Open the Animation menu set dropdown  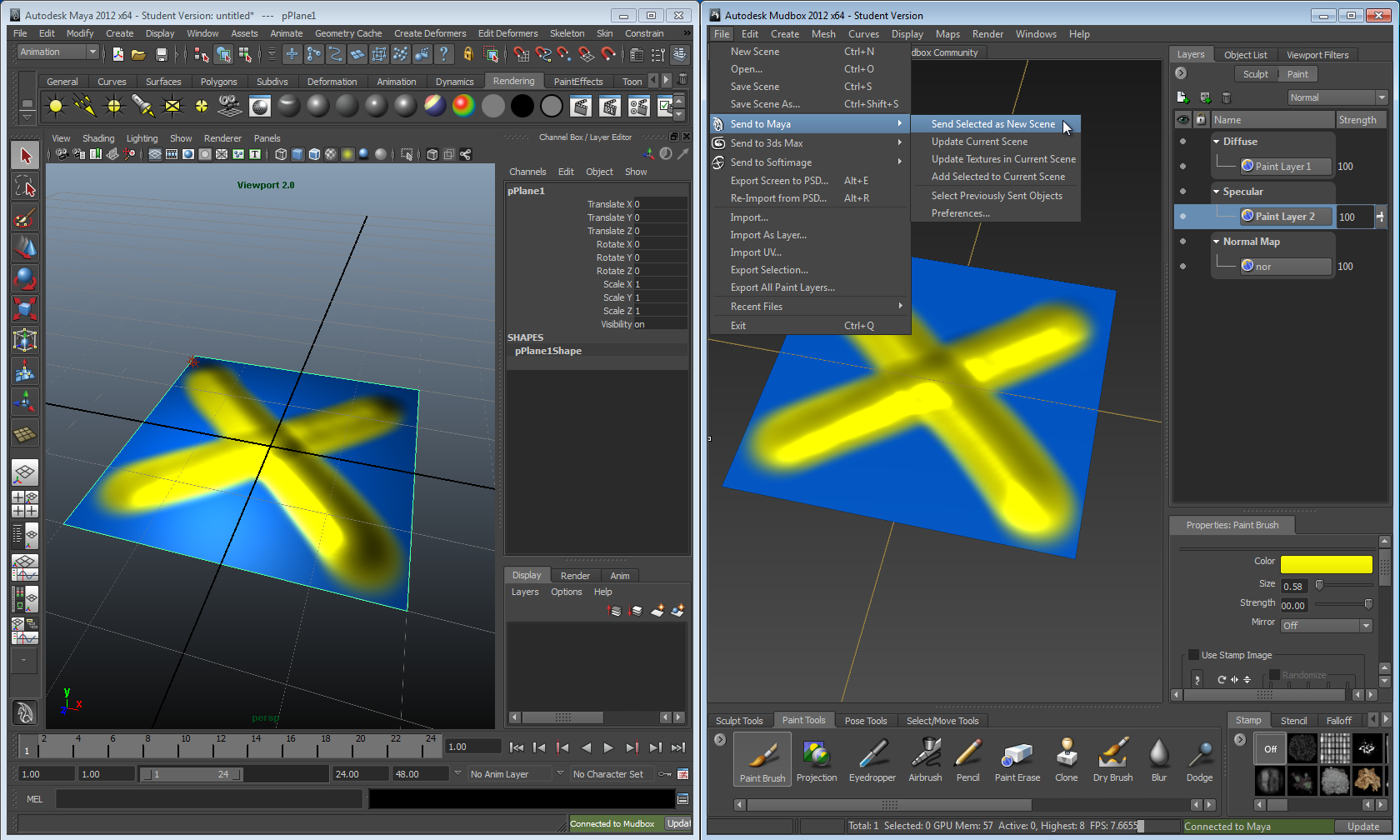(x=58, y=52)
